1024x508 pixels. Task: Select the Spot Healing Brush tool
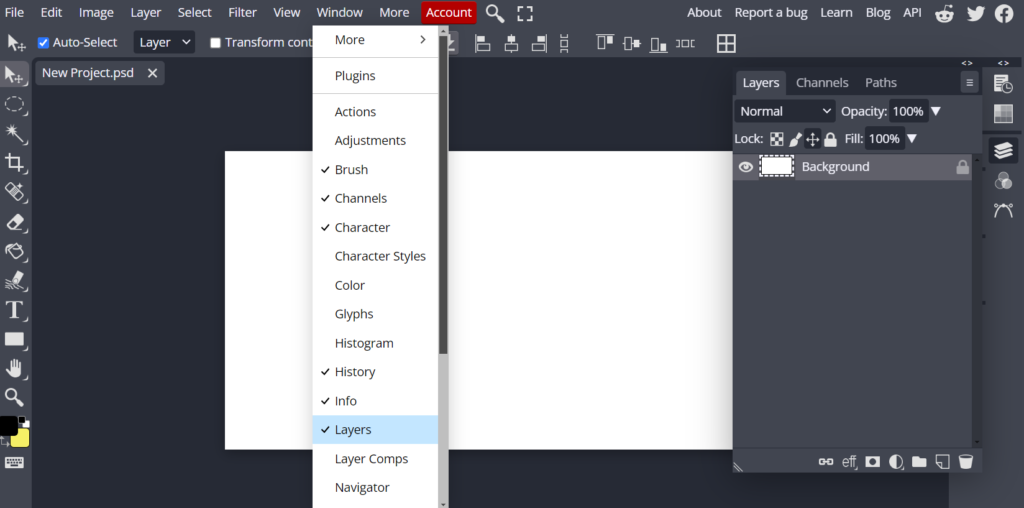[x=14, y=192]
